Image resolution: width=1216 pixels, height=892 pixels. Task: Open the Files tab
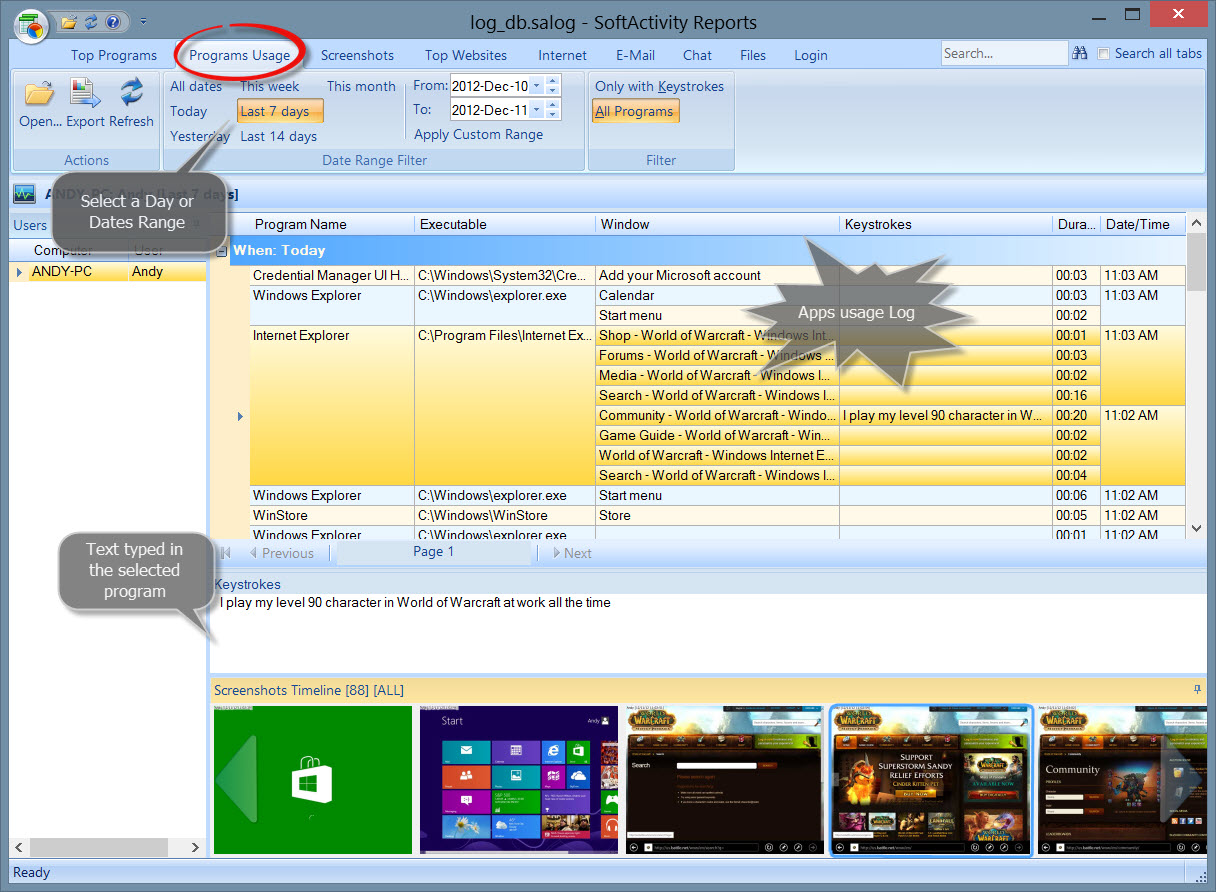point(753,55)
